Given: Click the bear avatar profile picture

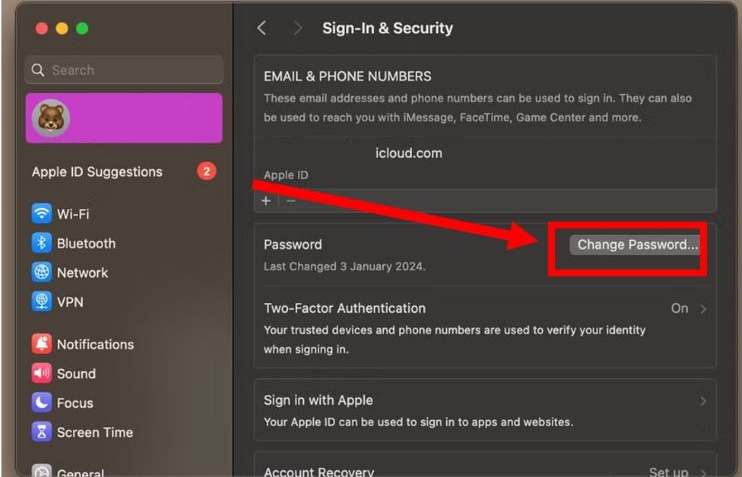Looking at the screenshot, I should coord(50,118).
